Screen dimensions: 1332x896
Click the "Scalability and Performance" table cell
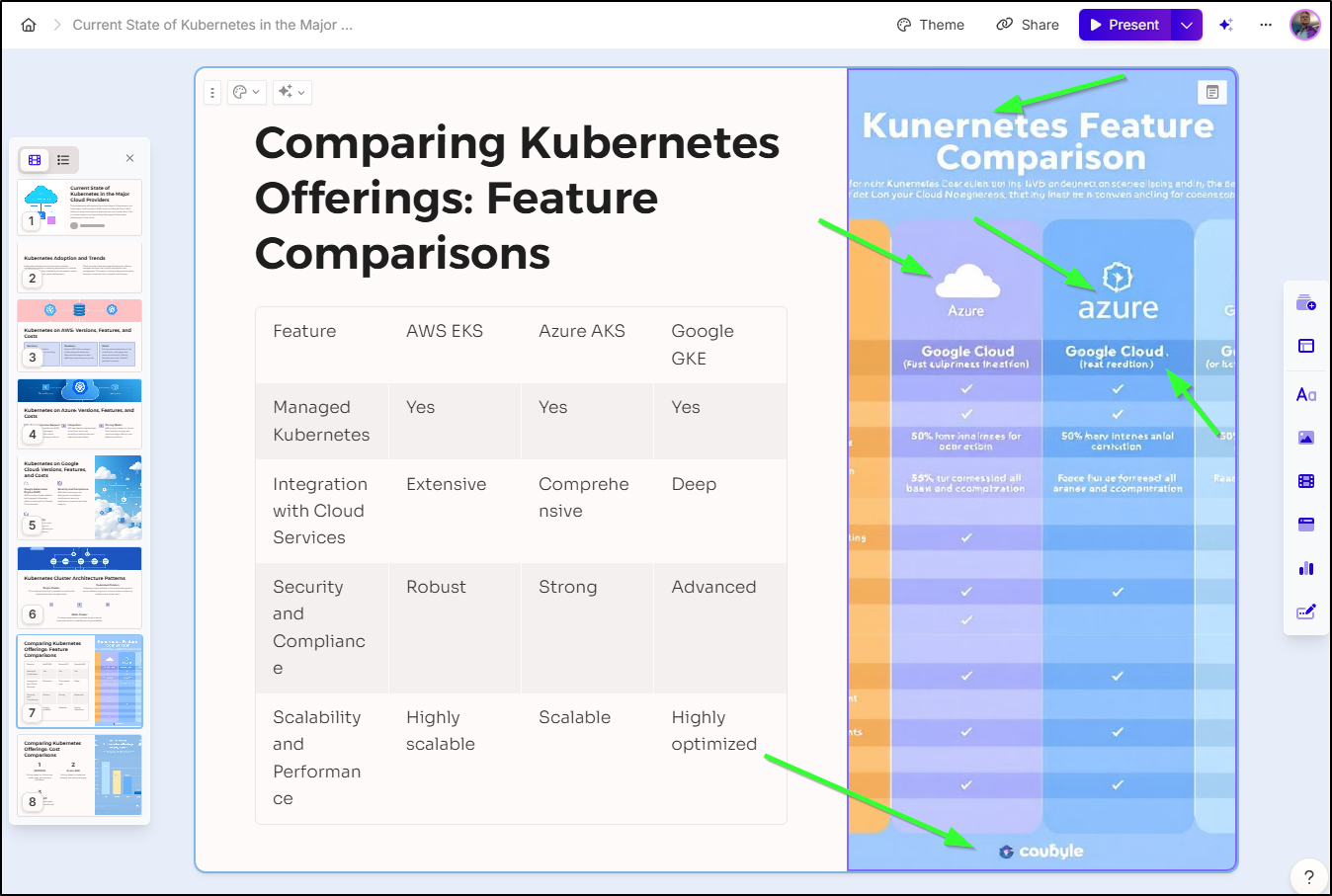click(x=322, y=758)
